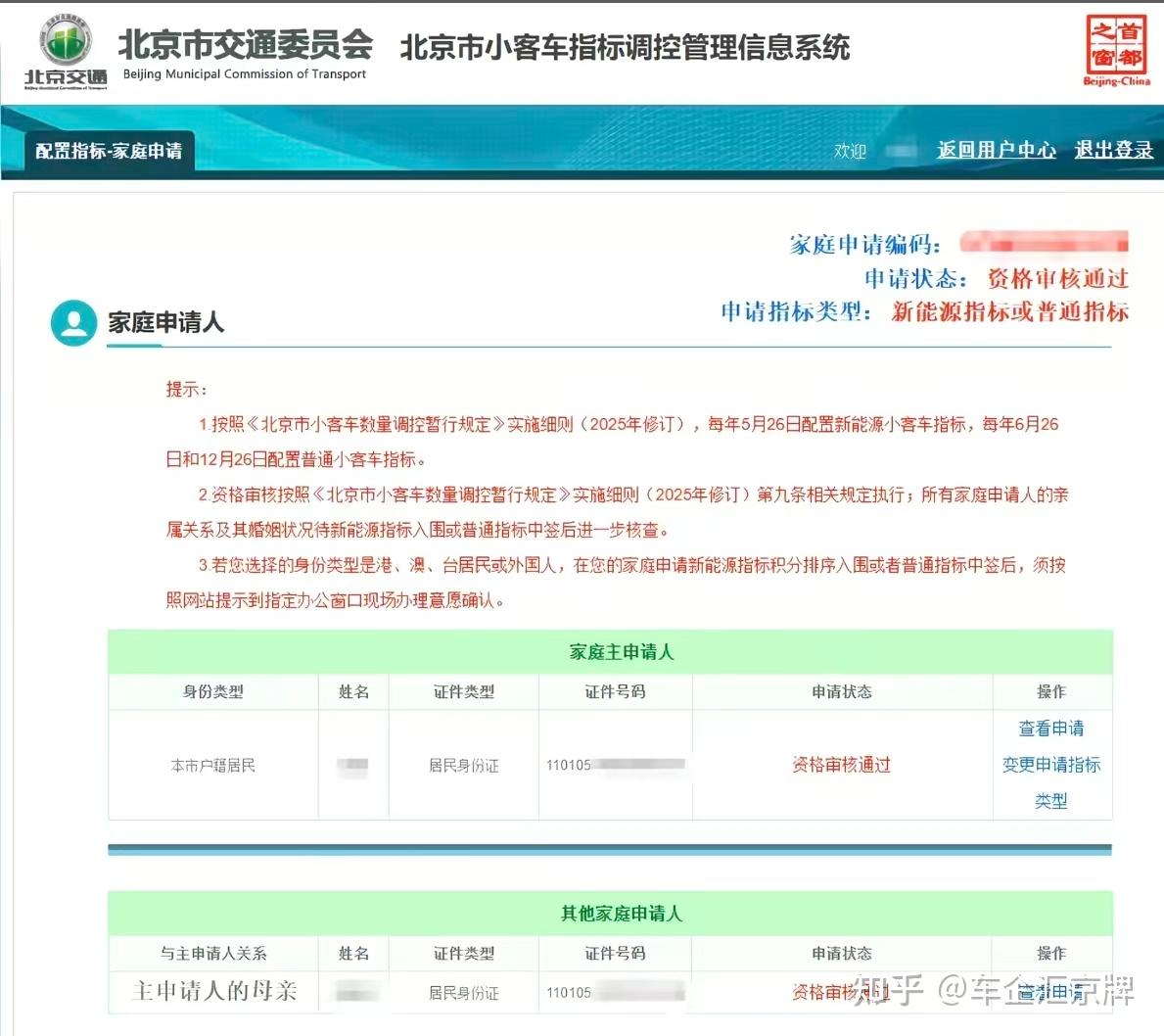Screen dimensions: 1164x1036
Task: Click the 身份类型 column header
Action: click(213, 691)
